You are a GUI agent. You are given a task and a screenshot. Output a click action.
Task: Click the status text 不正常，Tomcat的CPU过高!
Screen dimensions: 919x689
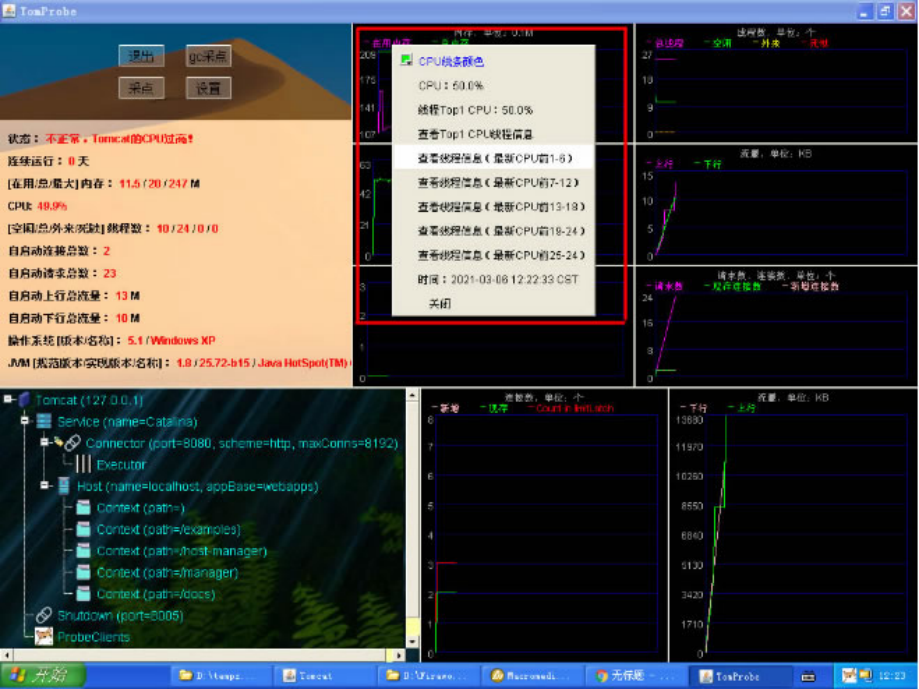pyautogui.click(x=119, y=139)
